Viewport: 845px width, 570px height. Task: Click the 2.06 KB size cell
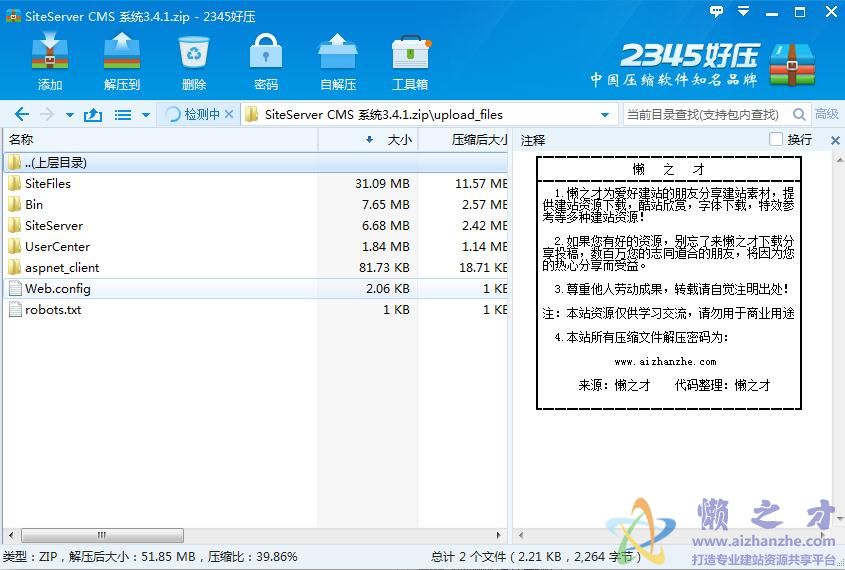pos(387,289)
